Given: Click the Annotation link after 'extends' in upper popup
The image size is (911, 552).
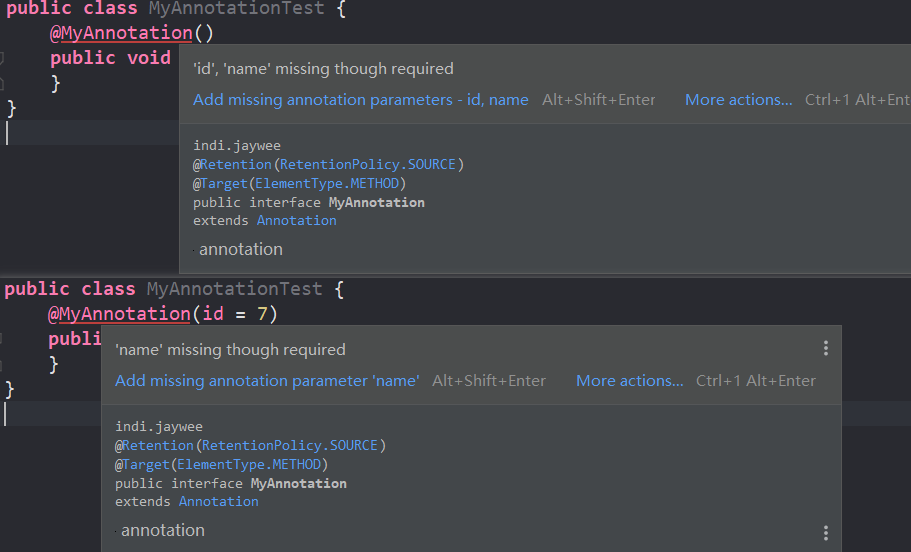Looking at the screenshot, I should pyautogui.click(x=296, y=220).
